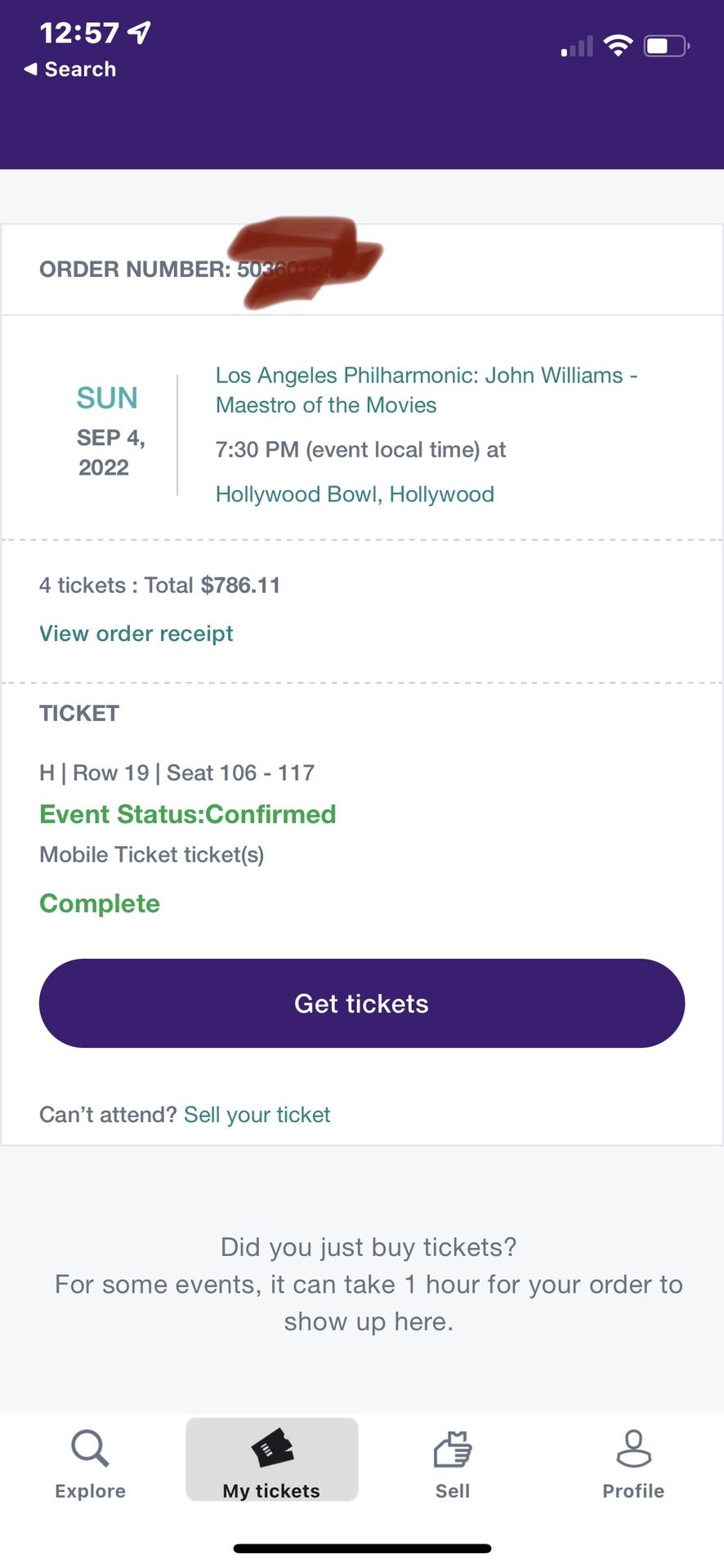The width and height of the screenshot is (724, 1568).
Task: Tap the location arrow status icon
Action: tap(140, 33)
